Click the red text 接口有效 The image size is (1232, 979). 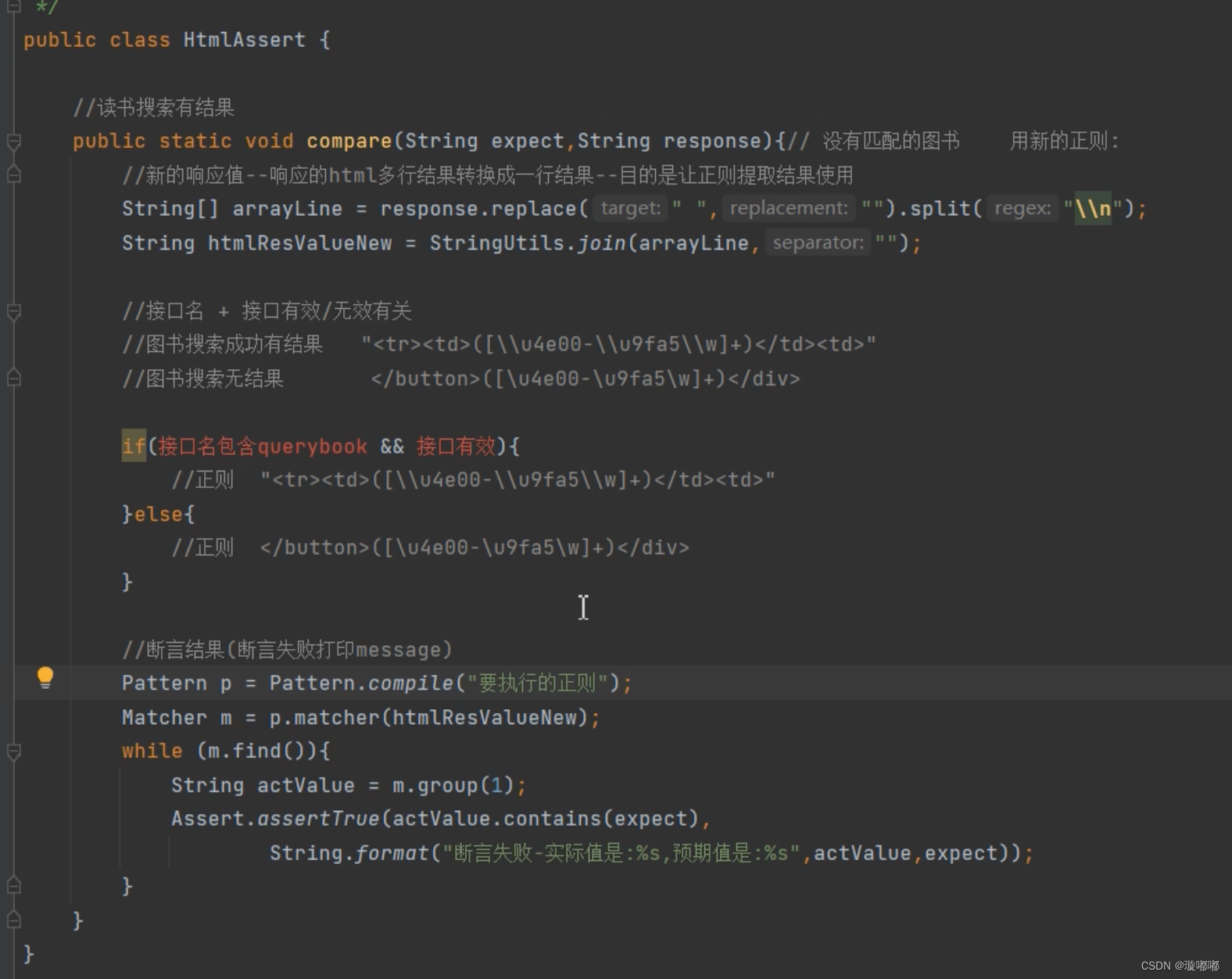[456, 446]
